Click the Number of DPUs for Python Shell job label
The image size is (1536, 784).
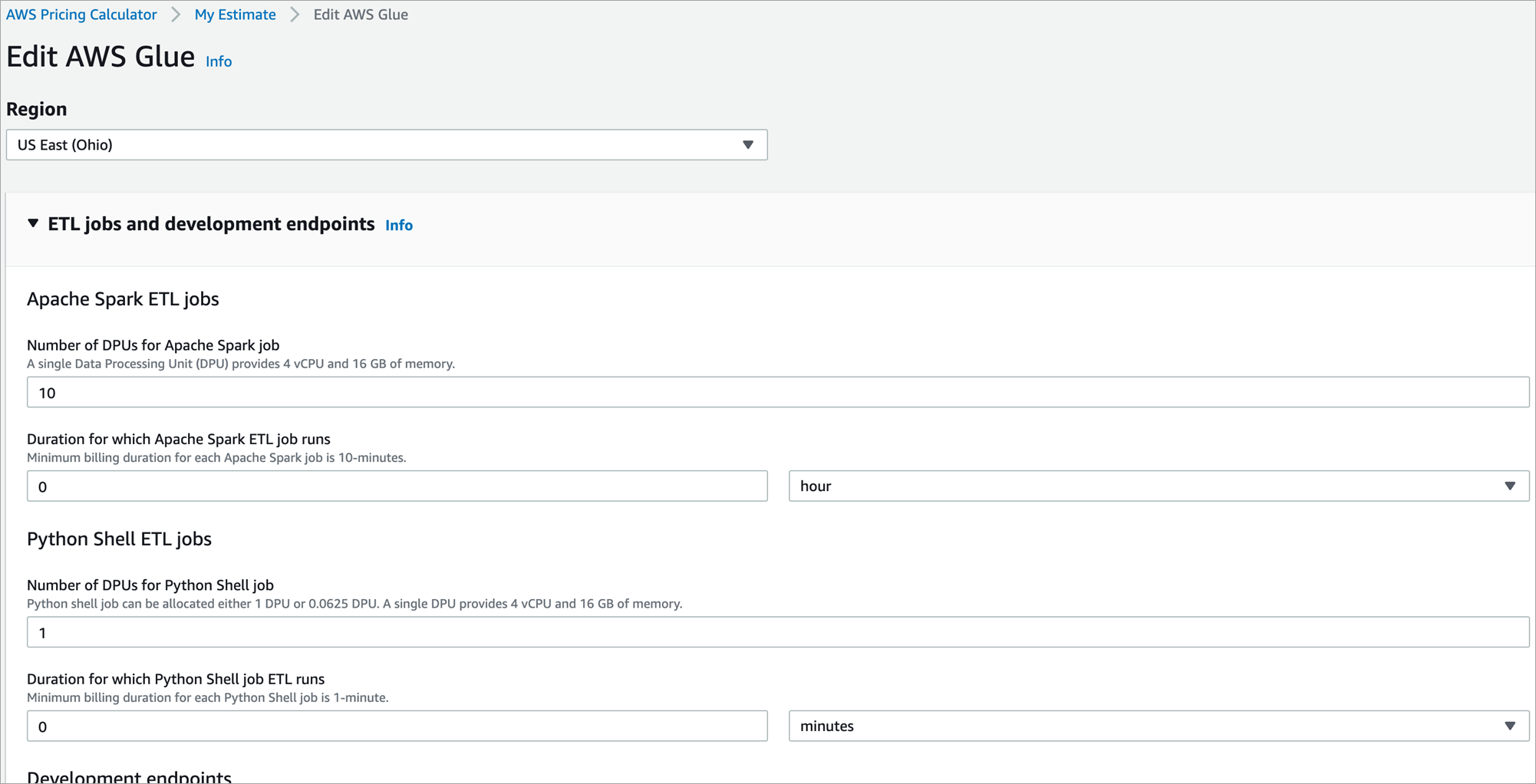click(x=150, y=585)
